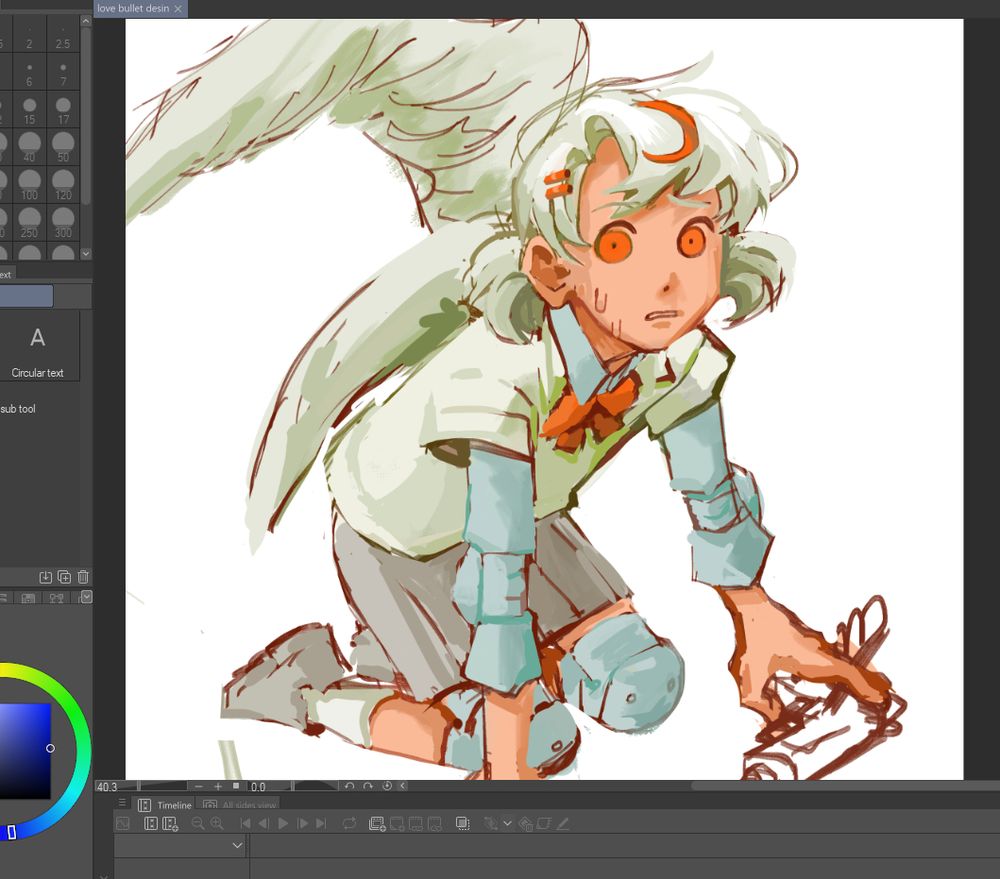
Task: Choose brush size 50
Action: pos(62,147)
